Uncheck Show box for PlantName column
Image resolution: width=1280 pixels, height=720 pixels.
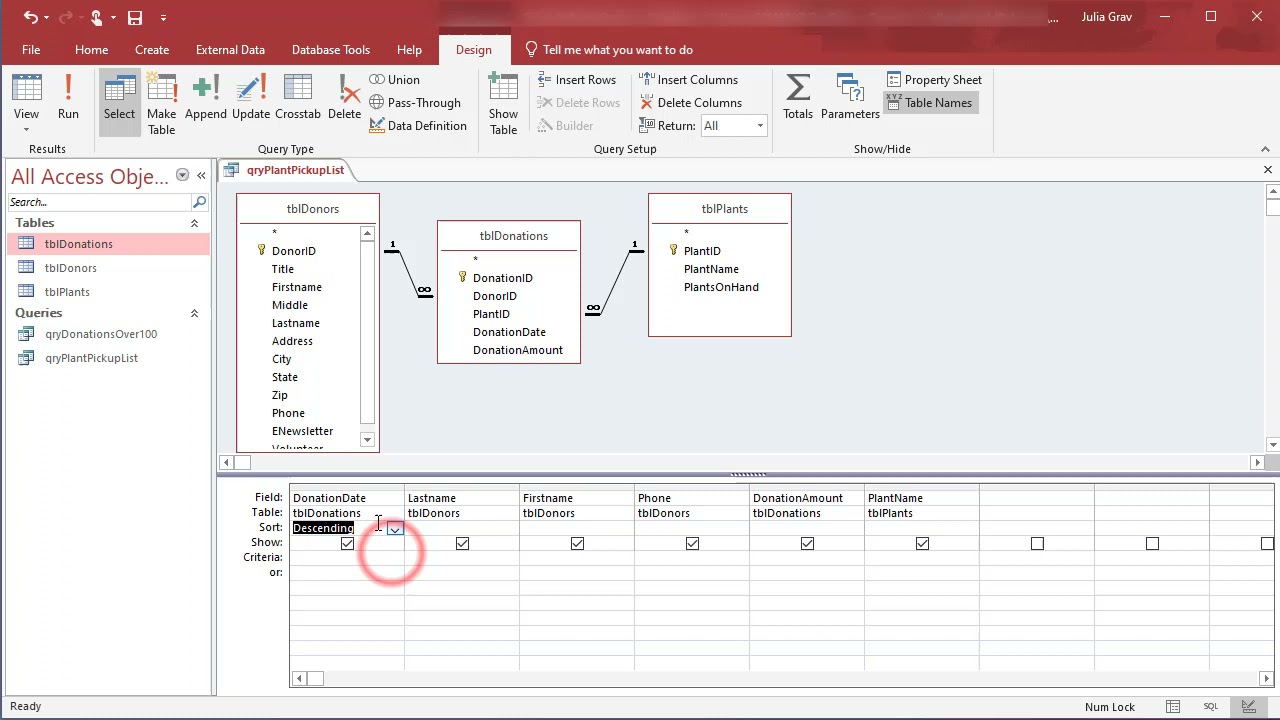(x=922, y=543)
